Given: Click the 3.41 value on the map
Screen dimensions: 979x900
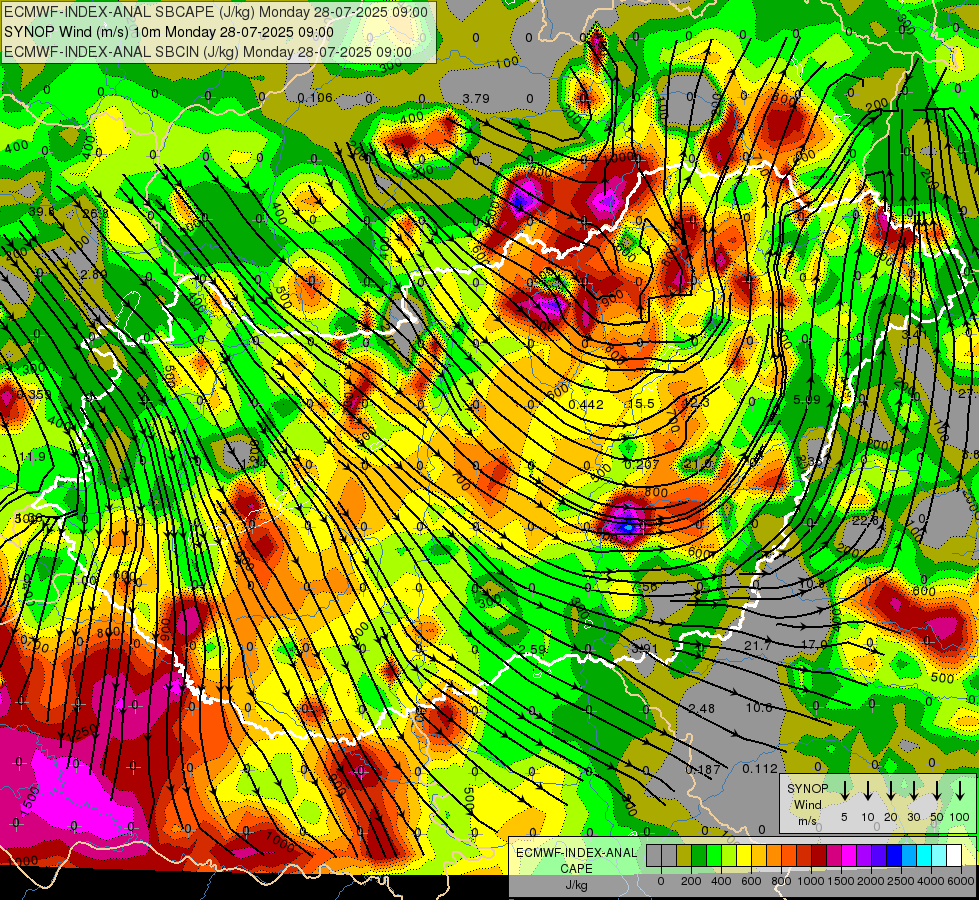Looking at the screenshot, I should pos(914,335).
